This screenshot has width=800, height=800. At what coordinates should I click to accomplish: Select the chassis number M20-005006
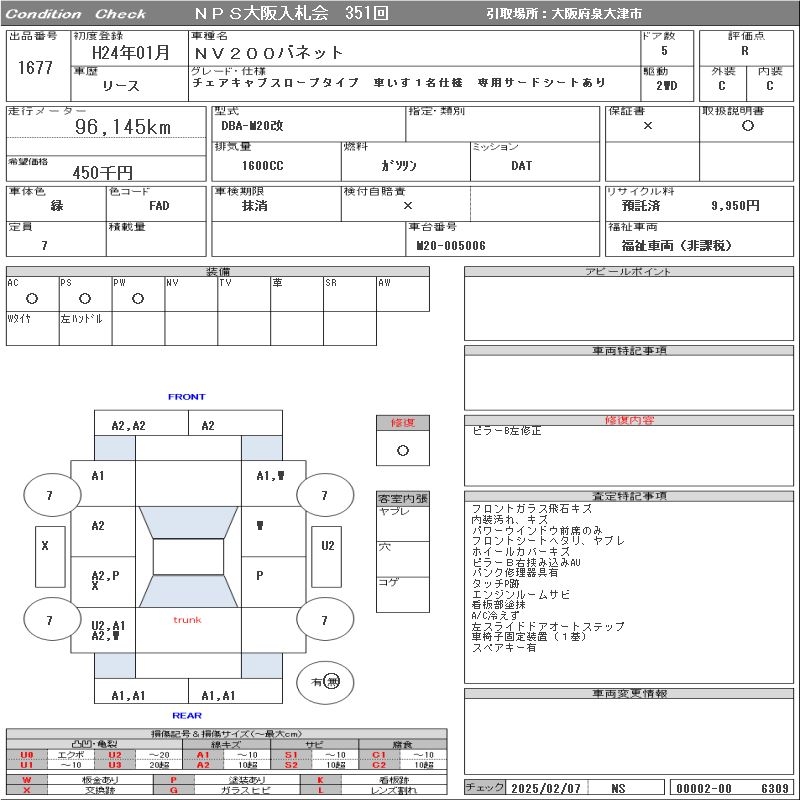(x=451, y=246)
